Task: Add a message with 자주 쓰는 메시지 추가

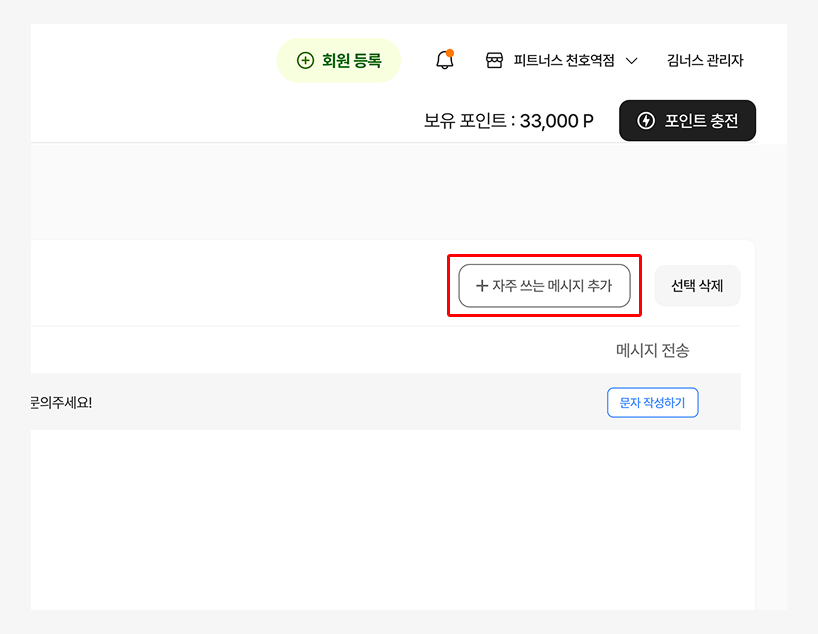Action: [x=544, y=285]
